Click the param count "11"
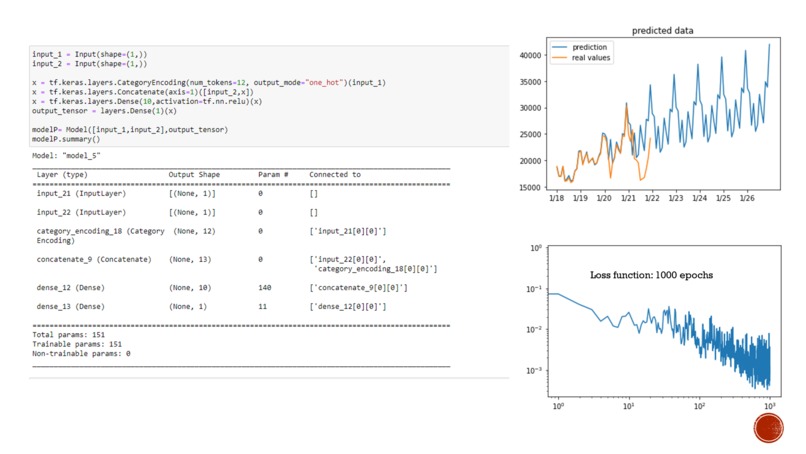 point(263,306)
